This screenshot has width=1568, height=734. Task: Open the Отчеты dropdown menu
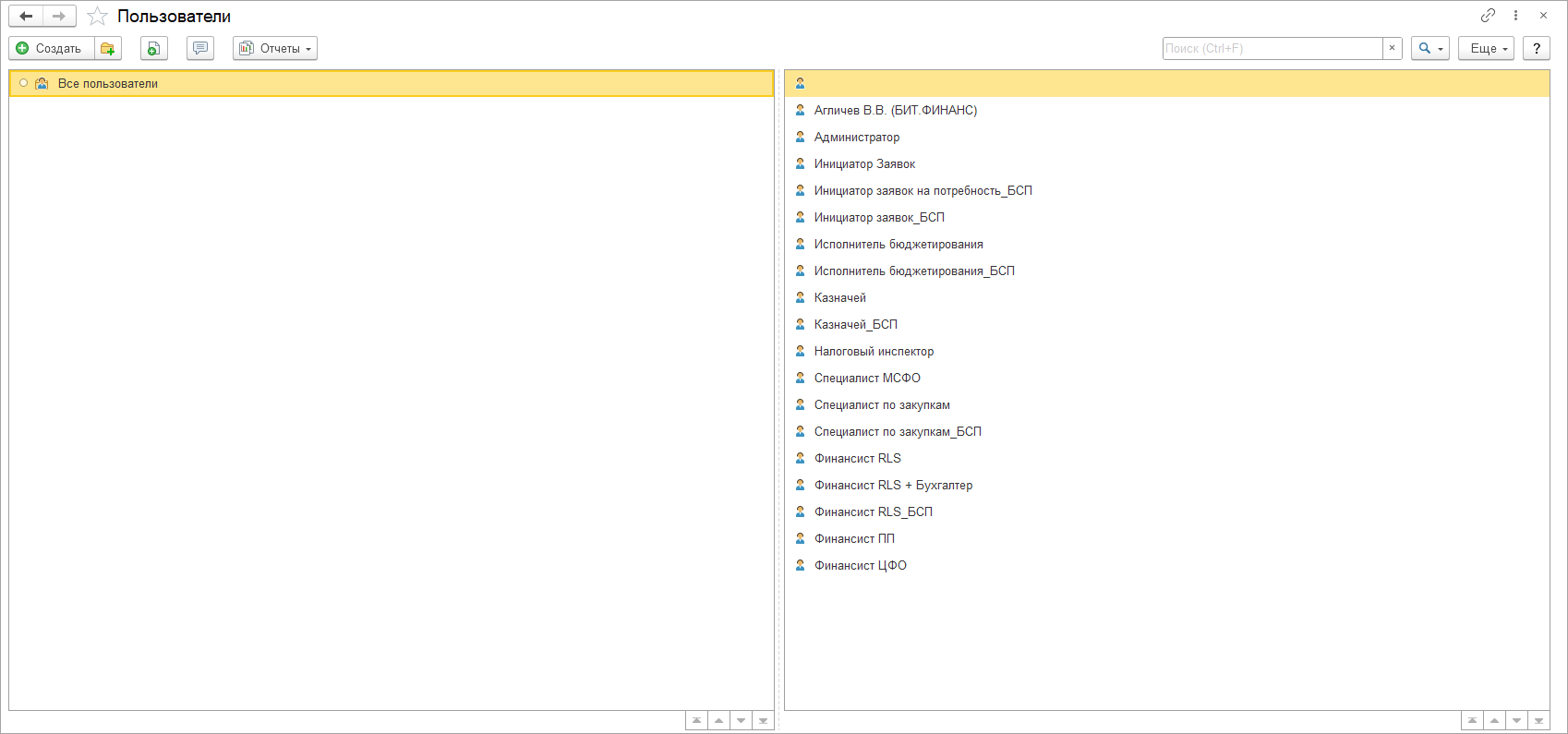(275, 48)
